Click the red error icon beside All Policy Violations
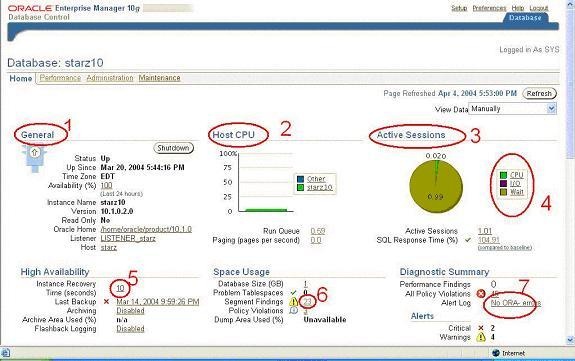Viewport: 575px width, 361px height. 481,293
